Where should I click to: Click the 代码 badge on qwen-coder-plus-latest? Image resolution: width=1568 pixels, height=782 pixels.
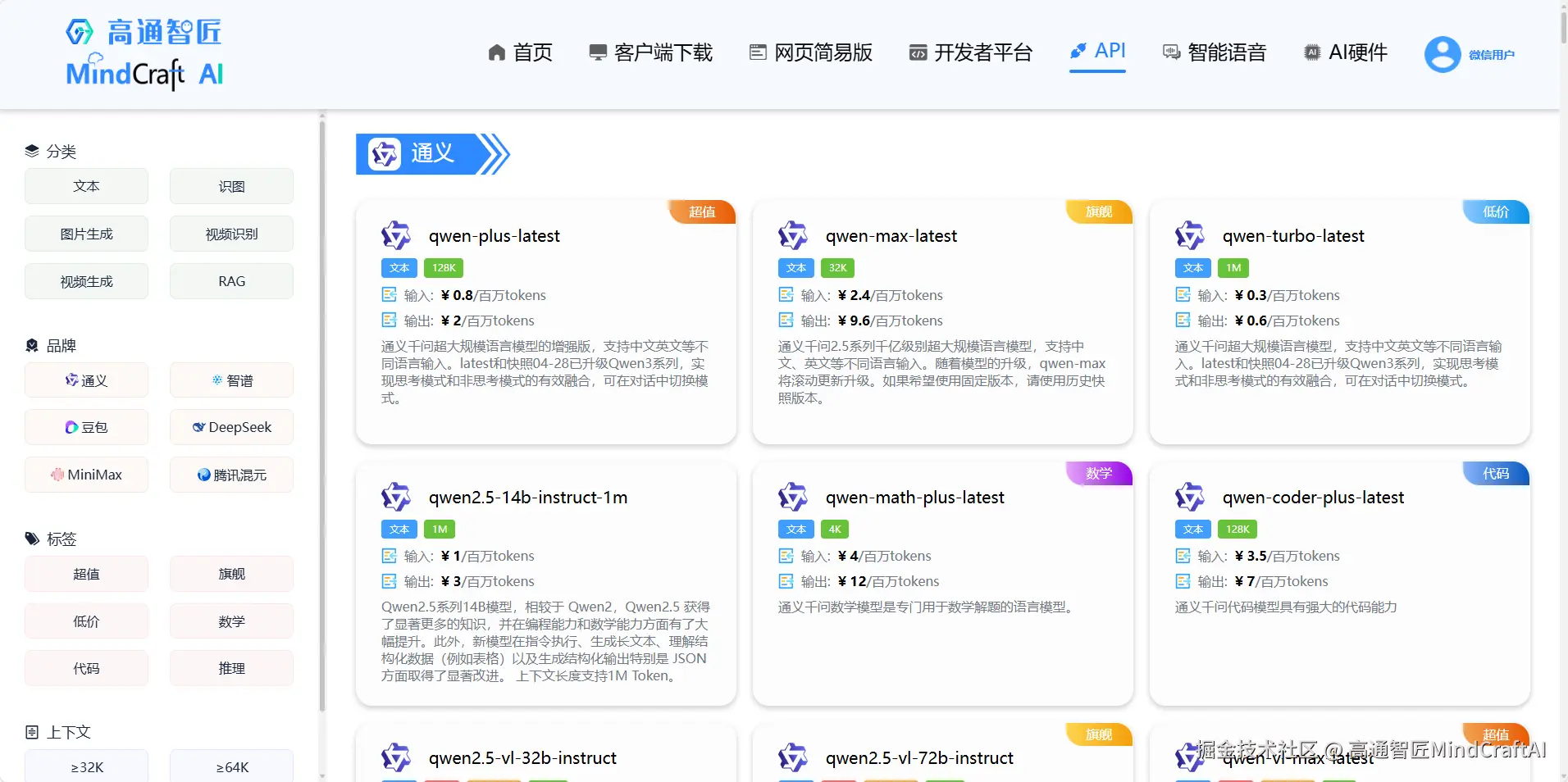coord(1496,473)
